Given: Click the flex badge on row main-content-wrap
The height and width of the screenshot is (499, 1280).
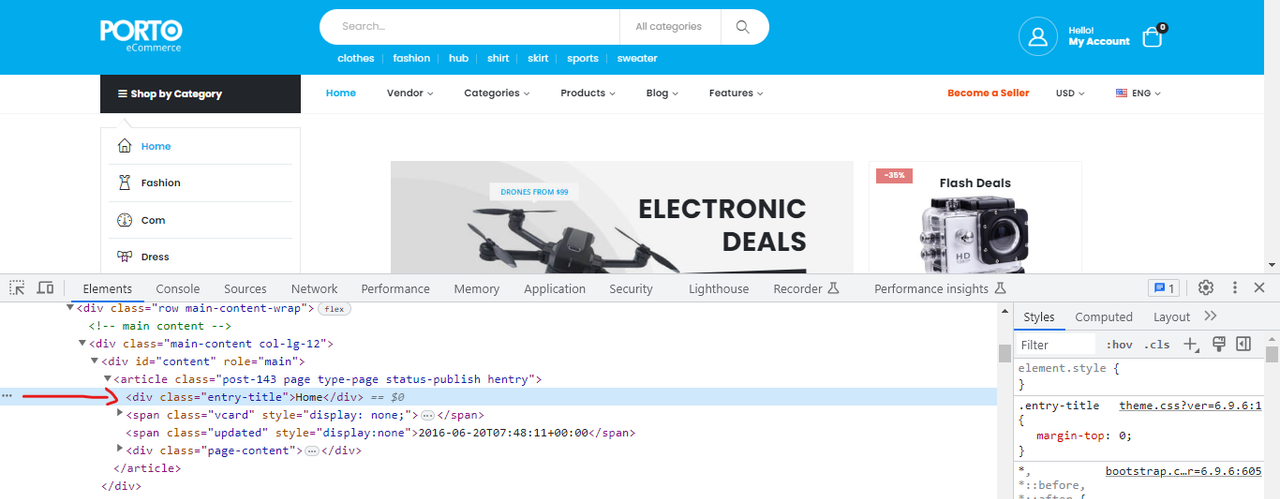Looking at the screenshot, I should [x=333, y=309].
